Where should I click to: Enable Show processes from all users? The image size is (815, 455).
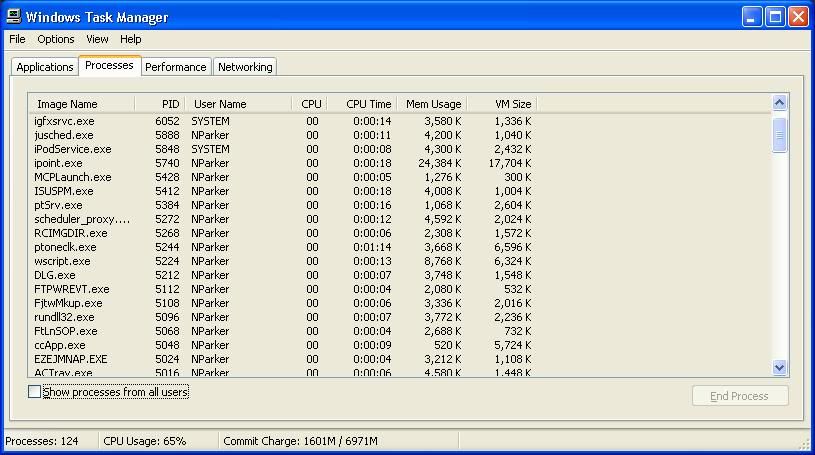point(34,392)
